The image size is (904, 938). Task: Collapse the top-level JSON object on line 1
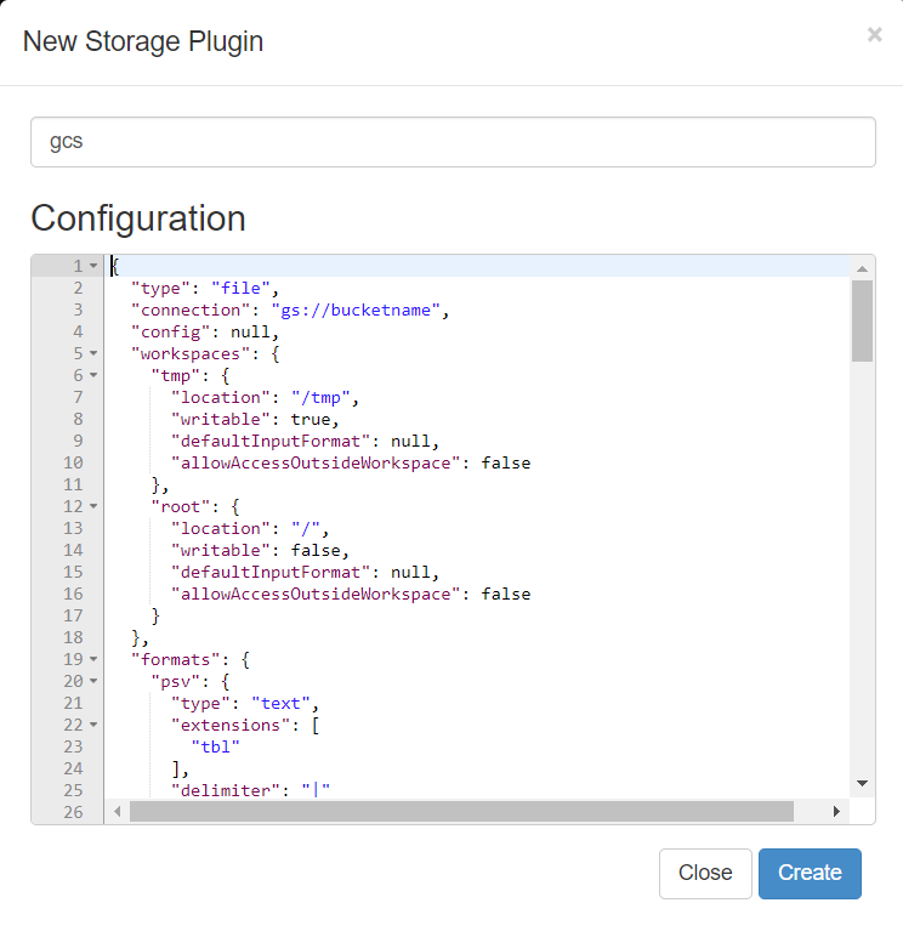[91, 266]
